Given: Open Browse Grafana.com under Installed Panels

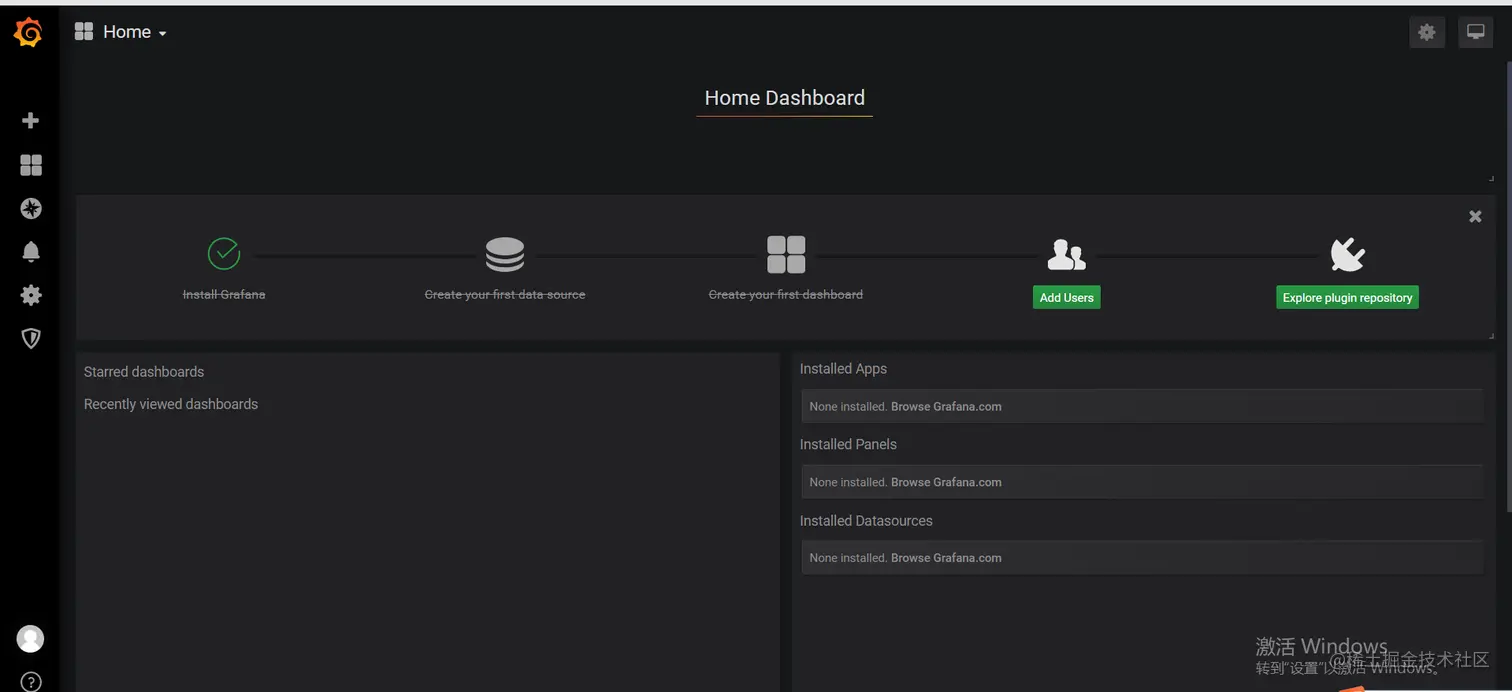Looking at the screenshot, I should pos(946,482).
